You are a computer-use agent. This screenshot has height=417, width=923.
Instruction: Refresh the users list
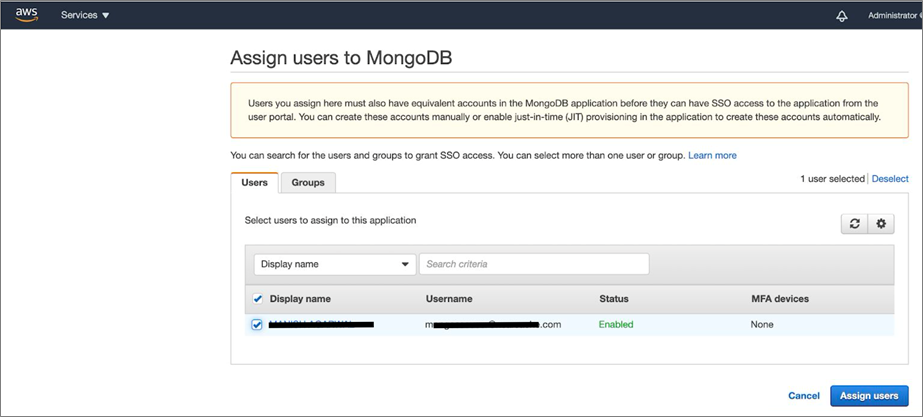tap(855, 224)
